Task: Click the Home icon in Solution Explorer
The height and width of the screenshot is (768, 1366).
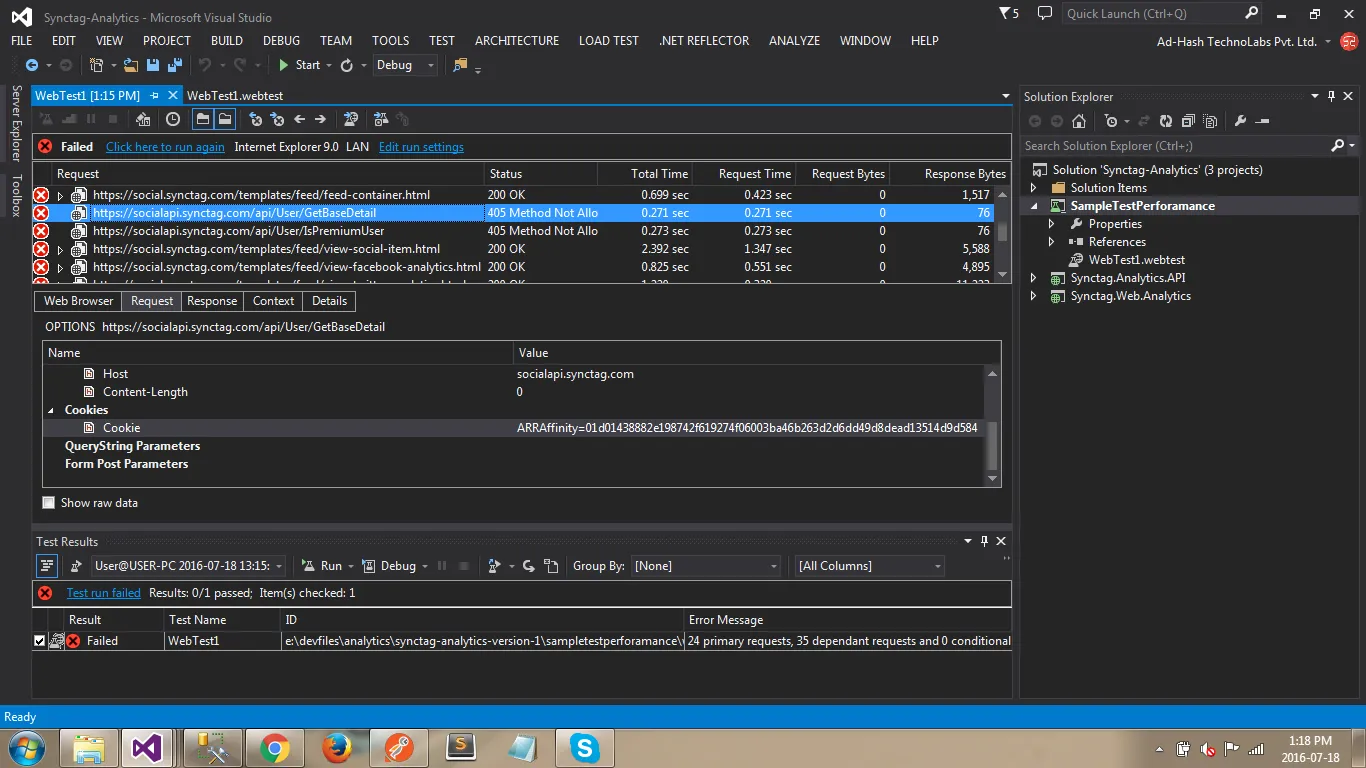Action: [1078, 121]
